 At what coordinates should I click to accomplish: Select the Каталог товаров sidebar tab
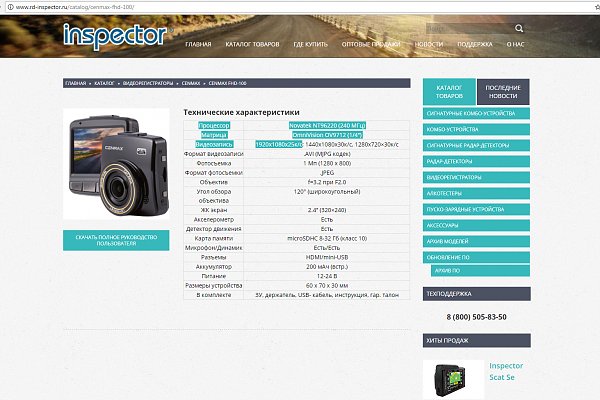coord(449,92)
